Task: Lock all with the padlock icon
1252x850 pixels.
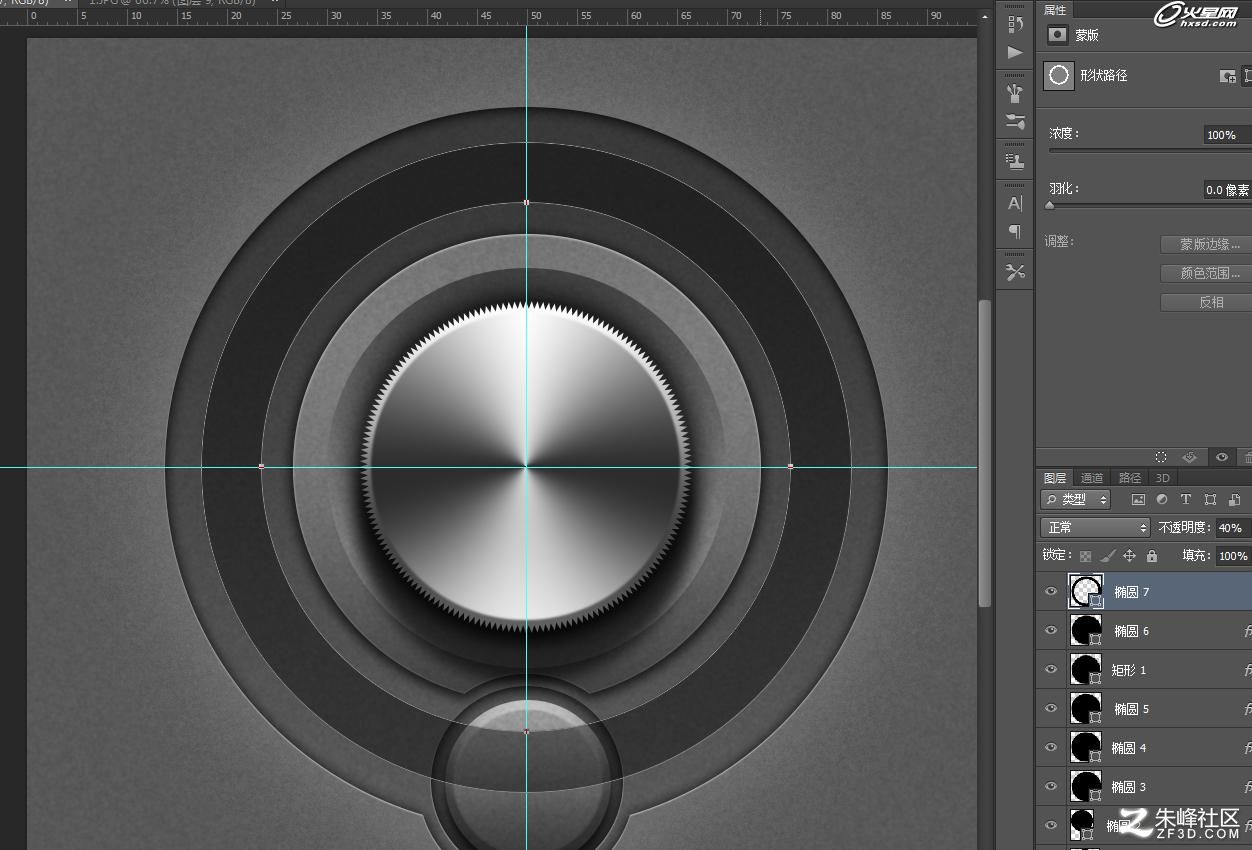Action: [1151, 556]
